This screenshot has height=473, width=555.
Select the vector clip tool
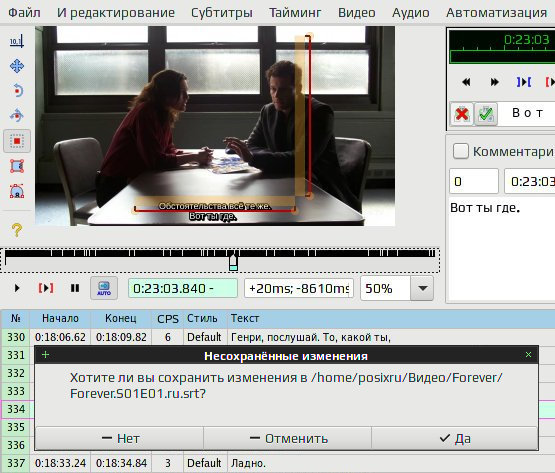(17, 191)
